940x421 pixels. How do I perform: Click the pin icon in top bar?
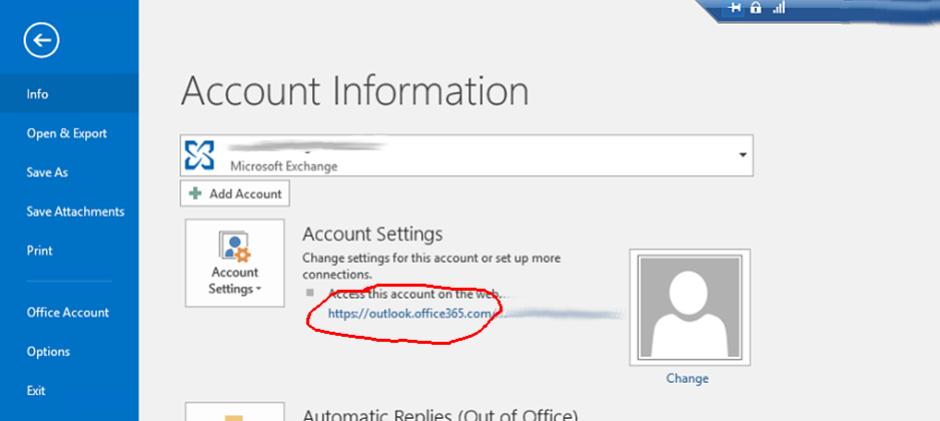(x=734, y=8)
